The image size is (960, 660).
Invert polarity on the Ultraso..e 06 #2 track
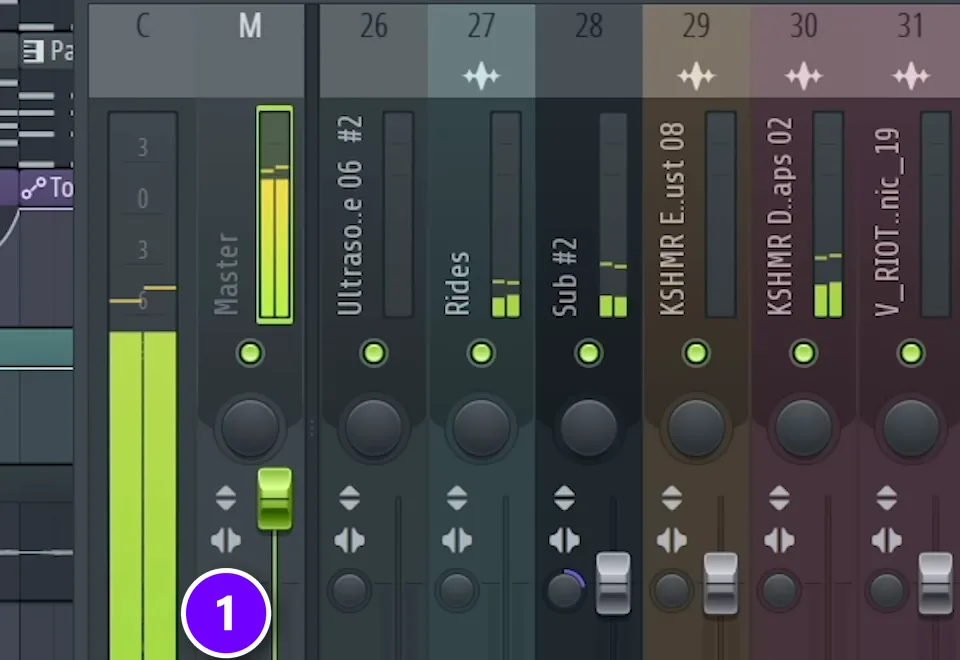coord(350,498)
